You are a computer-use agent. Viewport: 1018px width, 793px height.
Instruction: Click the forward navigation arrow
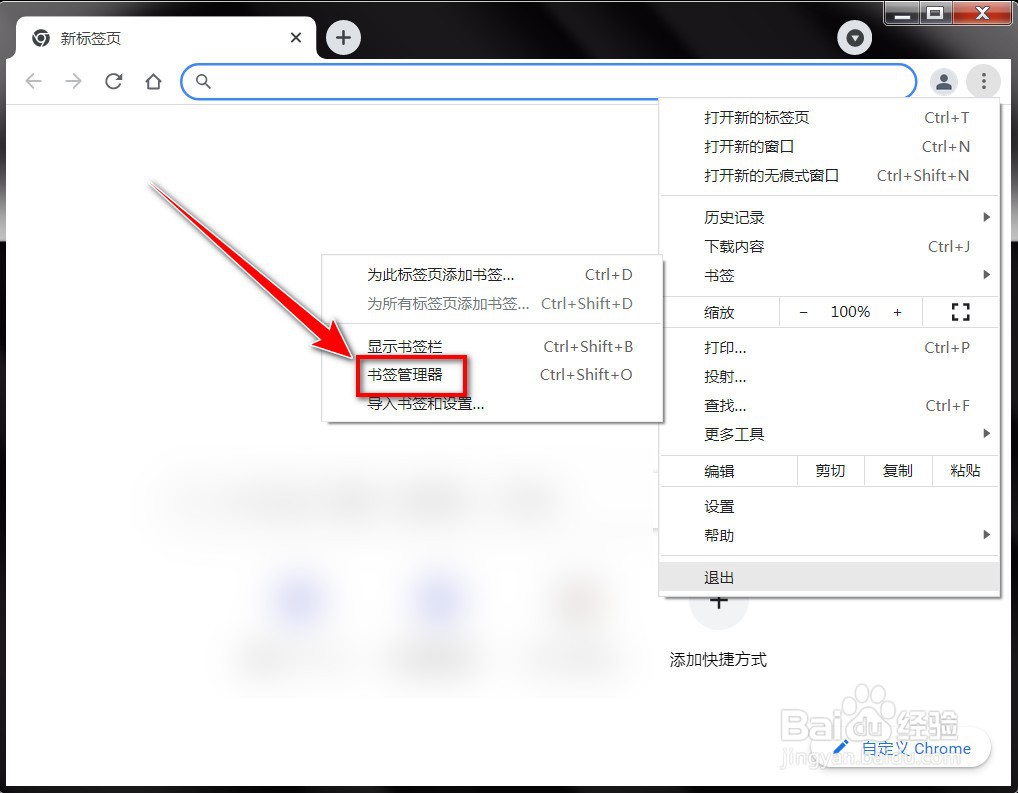click(x=73, y=81)
